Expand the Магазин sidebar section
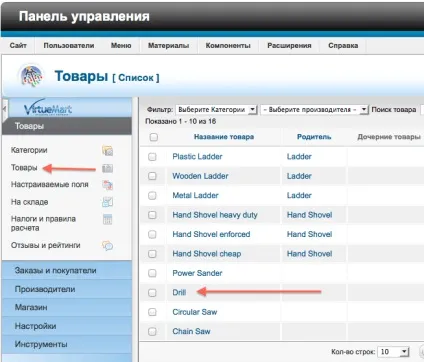 [67, 307]
